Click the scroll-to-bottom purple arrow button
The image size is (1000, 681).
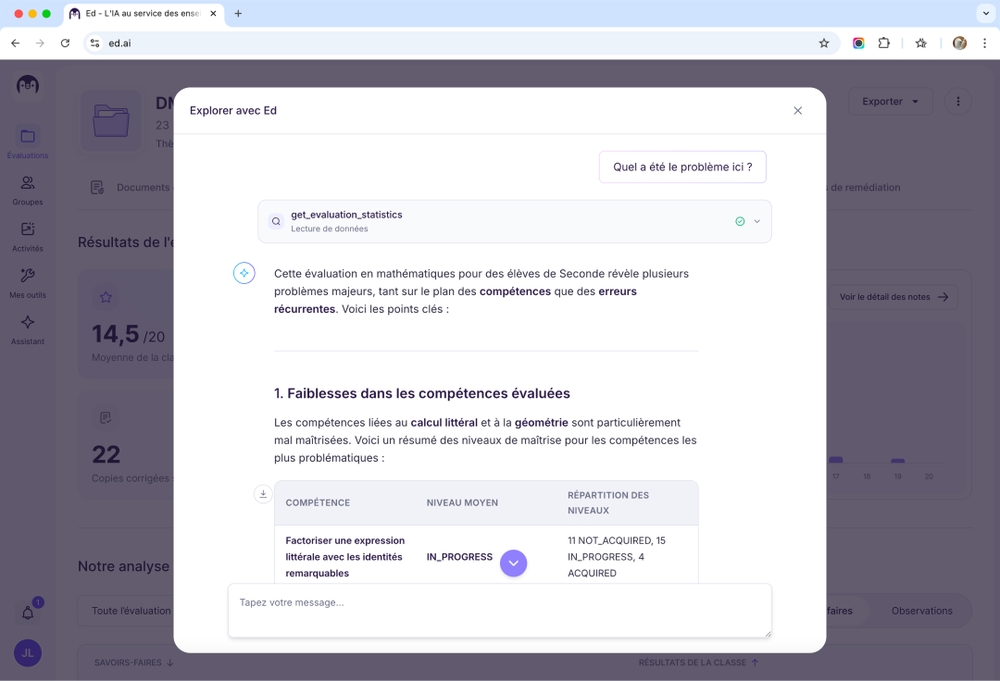tap(513, 563)
